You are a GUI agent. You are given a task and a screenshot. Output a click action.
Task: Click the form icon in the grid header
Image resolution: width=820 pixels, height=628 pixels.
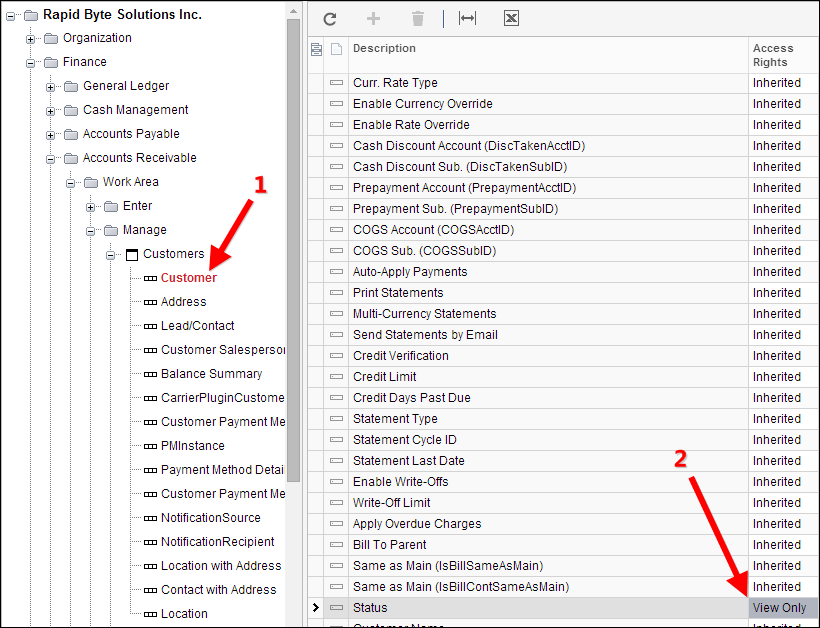[x=316, y=48]
